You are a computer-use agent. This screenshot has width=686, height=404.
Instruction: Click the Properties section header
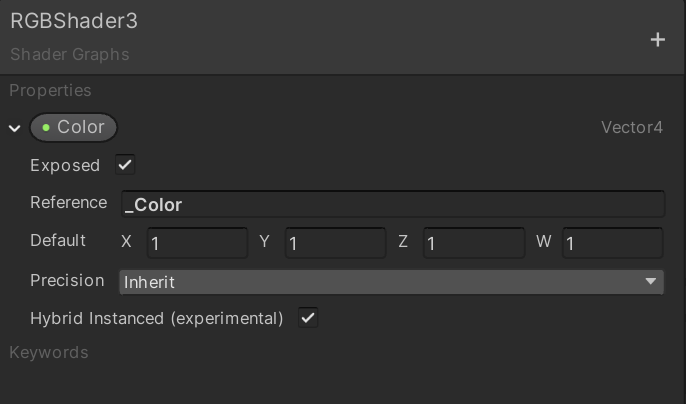(50, 90)
